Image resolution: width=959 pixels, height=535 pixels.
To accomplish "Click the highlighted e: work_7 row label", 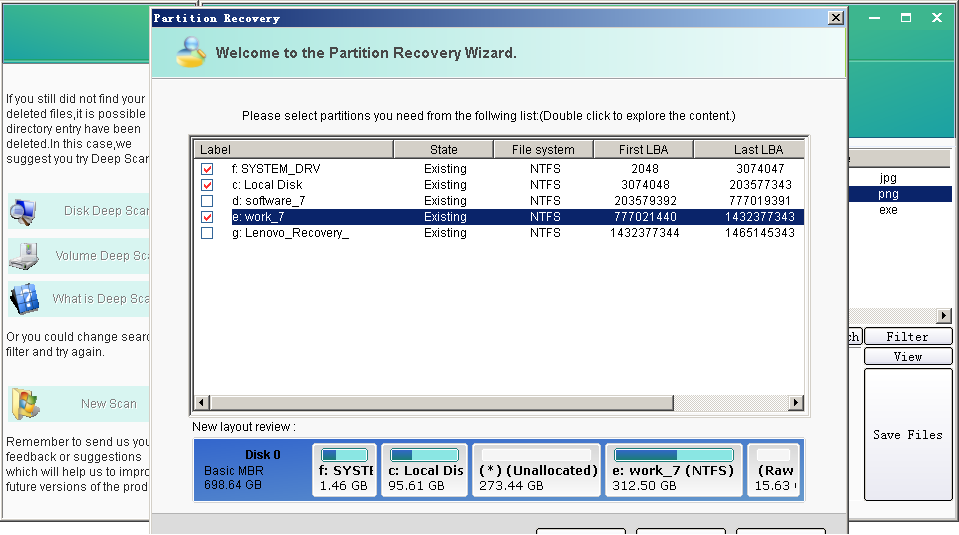I will point(257,217).
